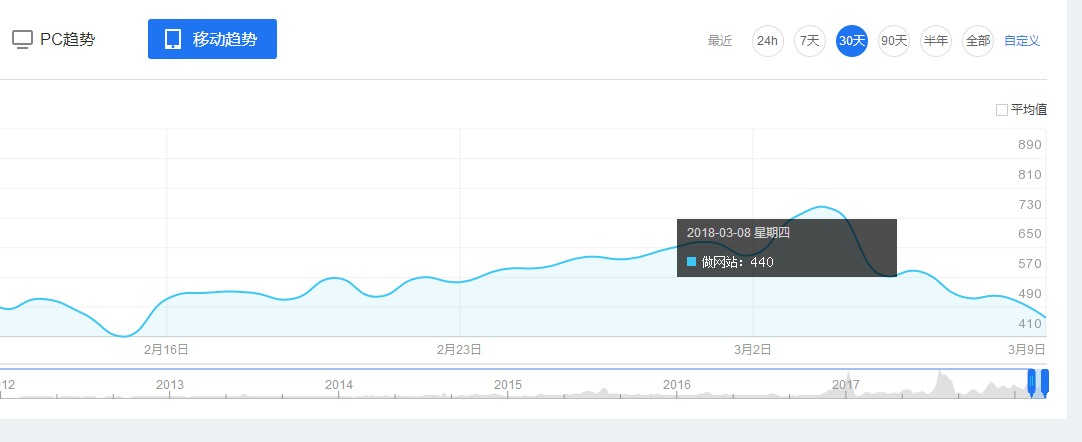
Task: Choose the 7天 time range
Action: click(809, 41)
